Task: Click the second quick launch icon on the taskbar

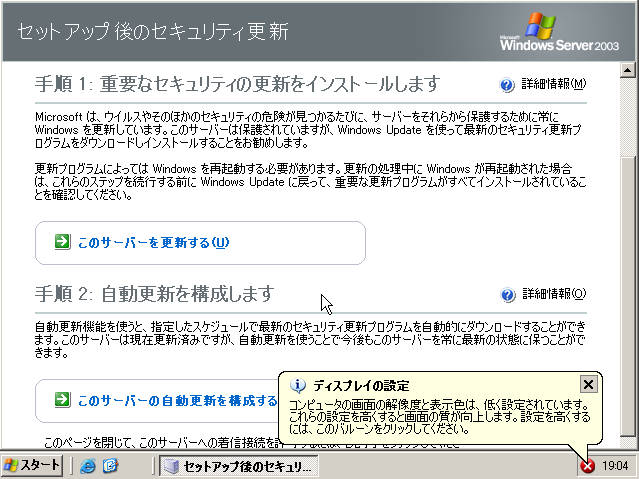Action: (x=110, y=466)
